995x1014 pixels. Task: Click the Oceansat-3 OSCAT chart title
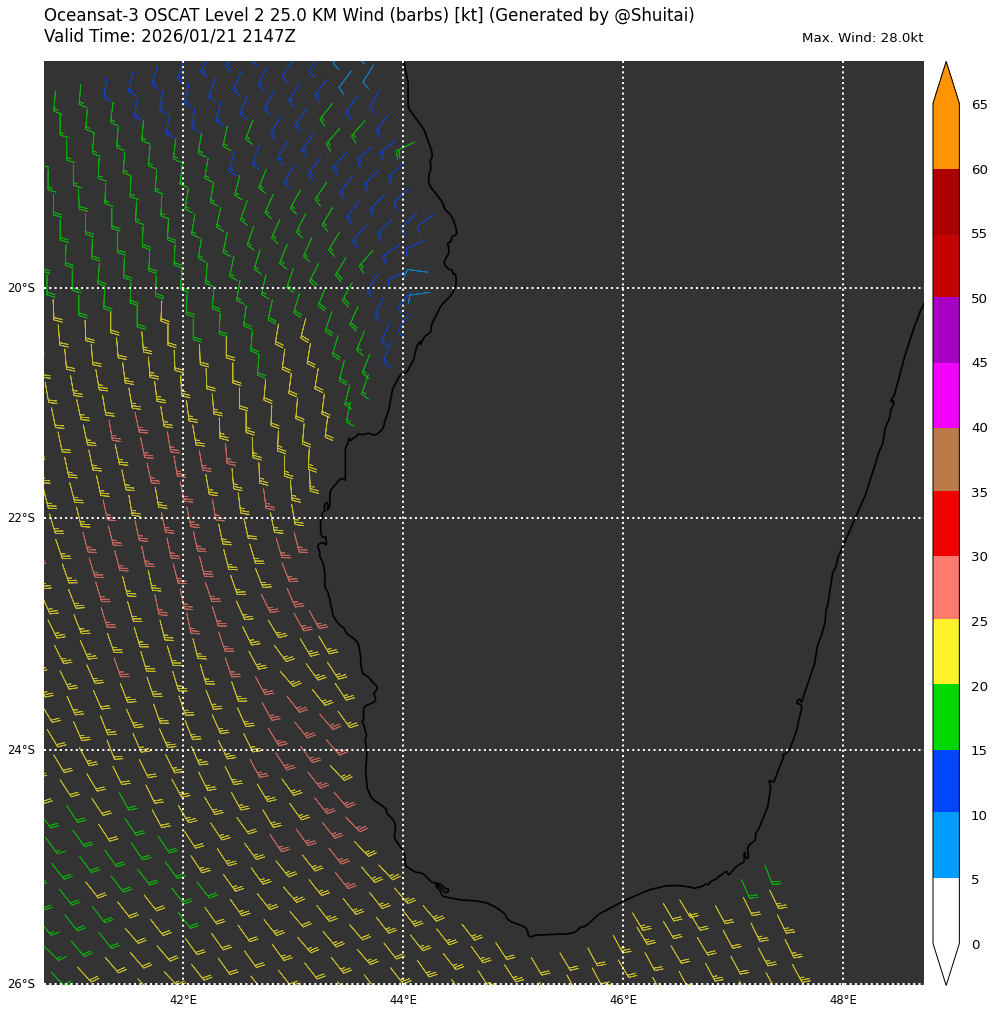[x=369, y=15]
